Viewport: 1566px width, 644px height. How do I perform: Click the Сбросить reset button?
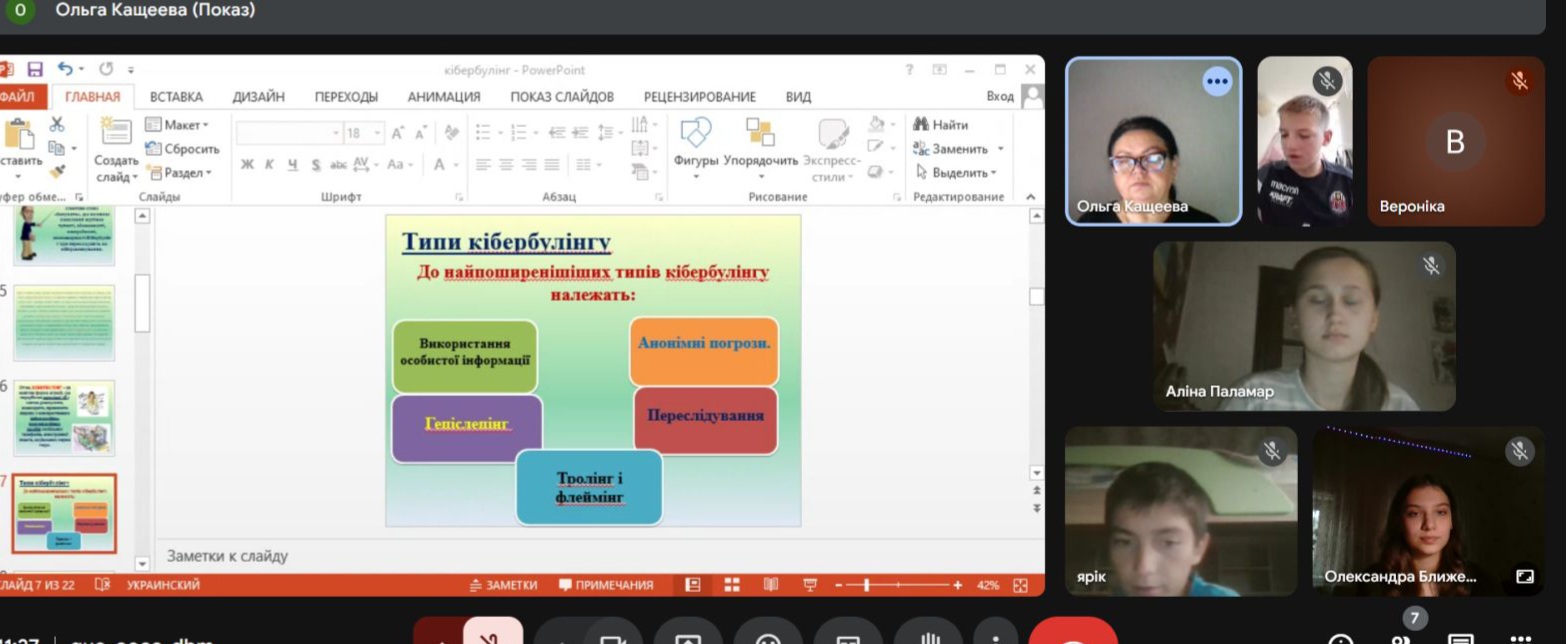coord(182,148)
